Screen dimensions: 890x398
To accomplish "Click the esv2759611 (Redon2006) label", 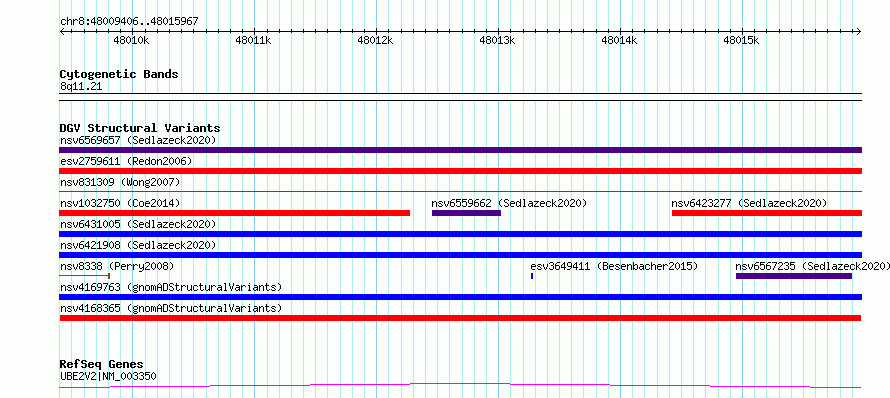I will (126, 161).
